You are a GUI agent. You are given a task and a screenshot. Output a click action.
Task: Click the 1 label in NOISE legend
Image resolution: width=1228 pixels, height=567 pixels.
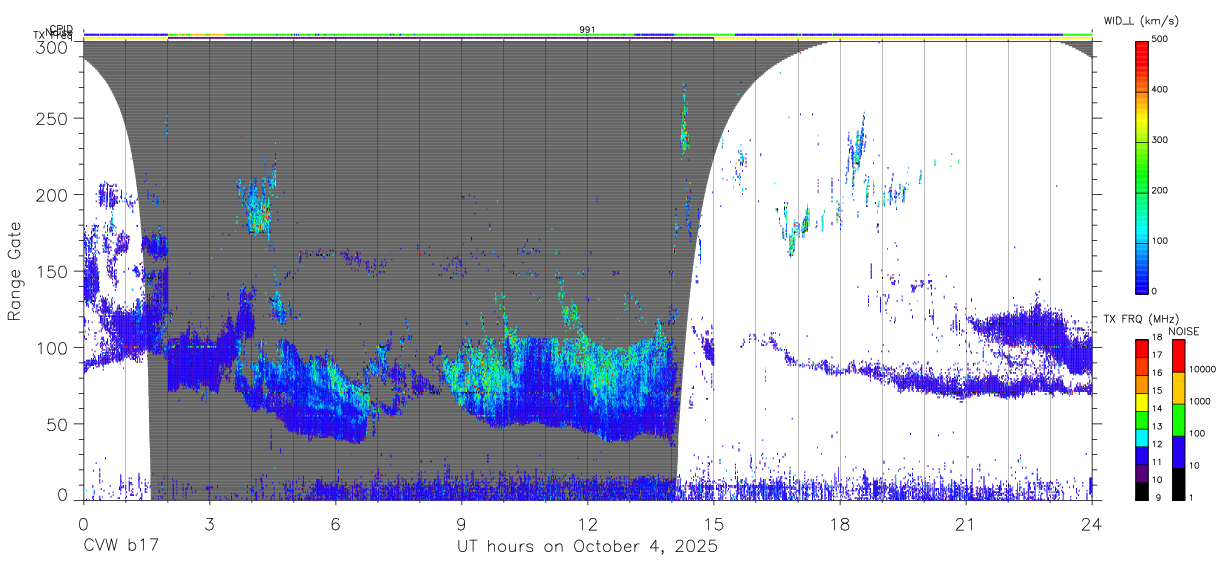click(1190, 497)
